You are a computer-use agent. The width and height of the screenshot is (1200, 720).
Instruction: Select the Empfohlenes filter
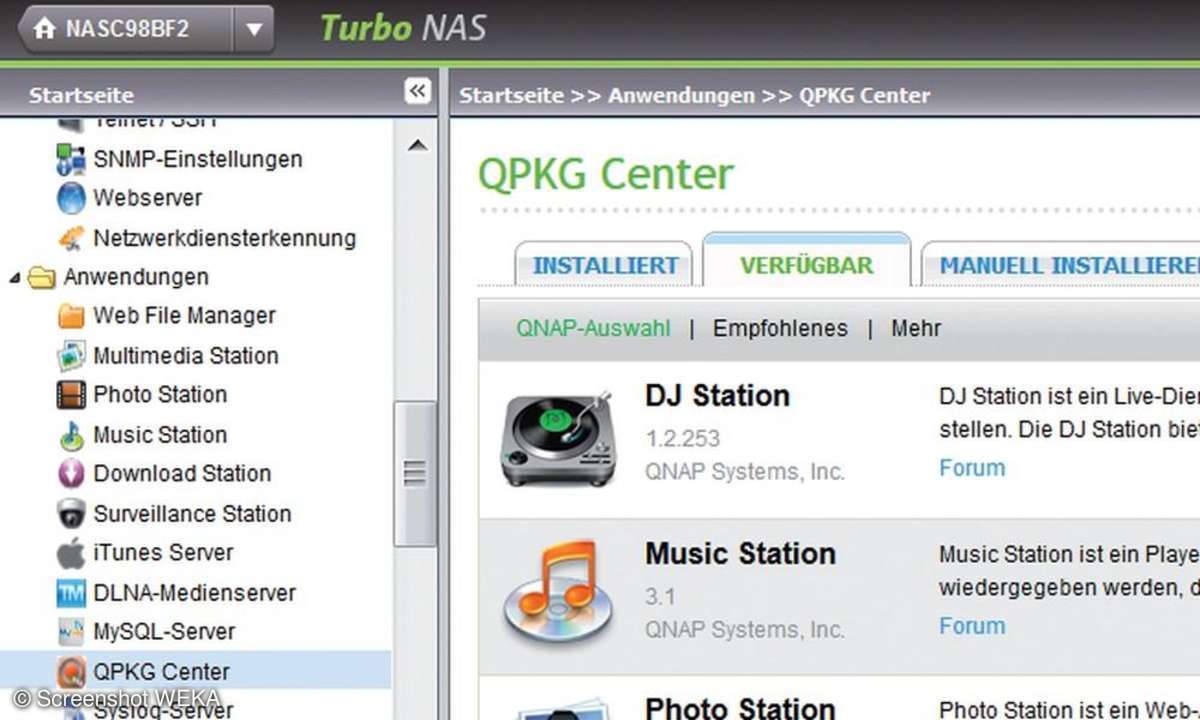(x=780, y=328)
